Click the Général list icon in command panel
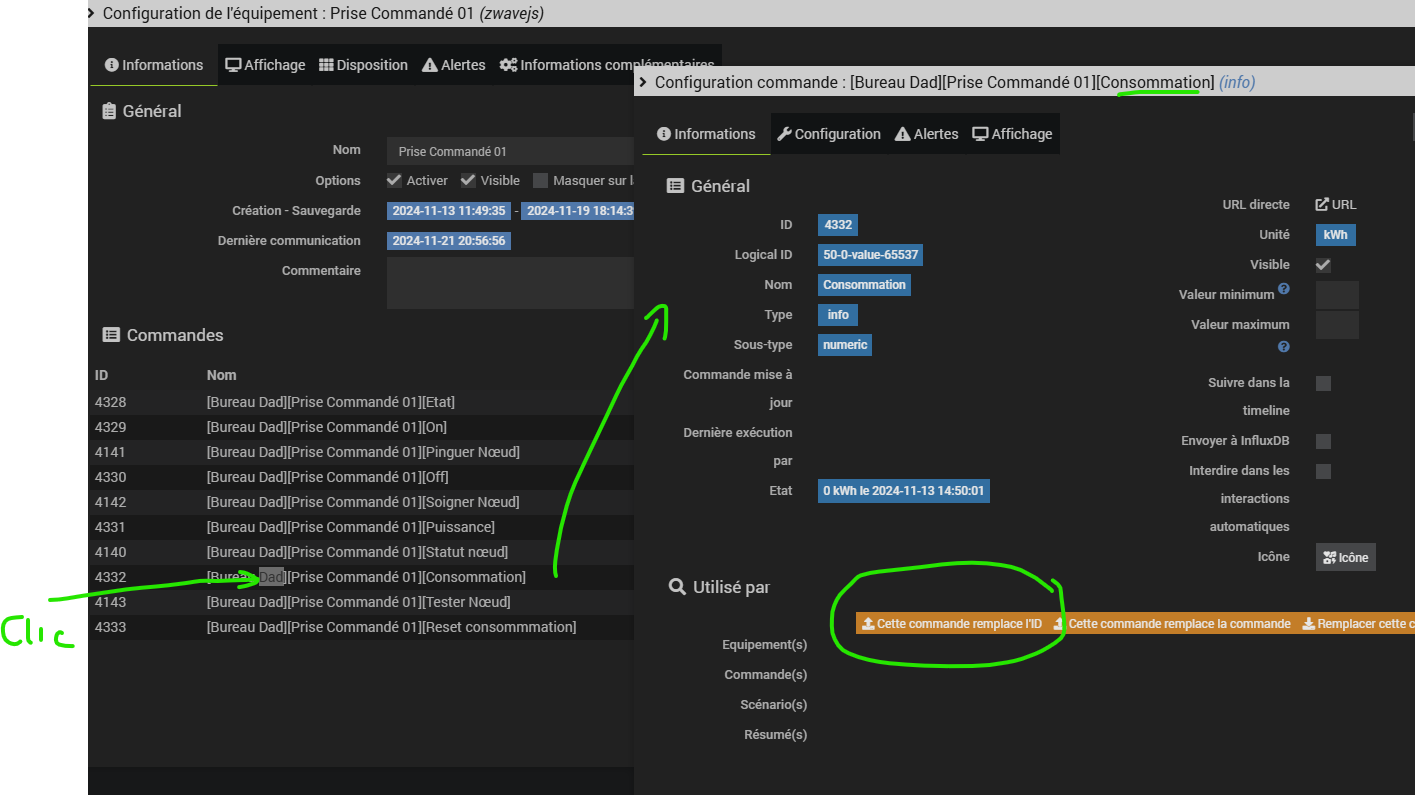This screenshot has width=1415, height=795. (x=676, y=186)
